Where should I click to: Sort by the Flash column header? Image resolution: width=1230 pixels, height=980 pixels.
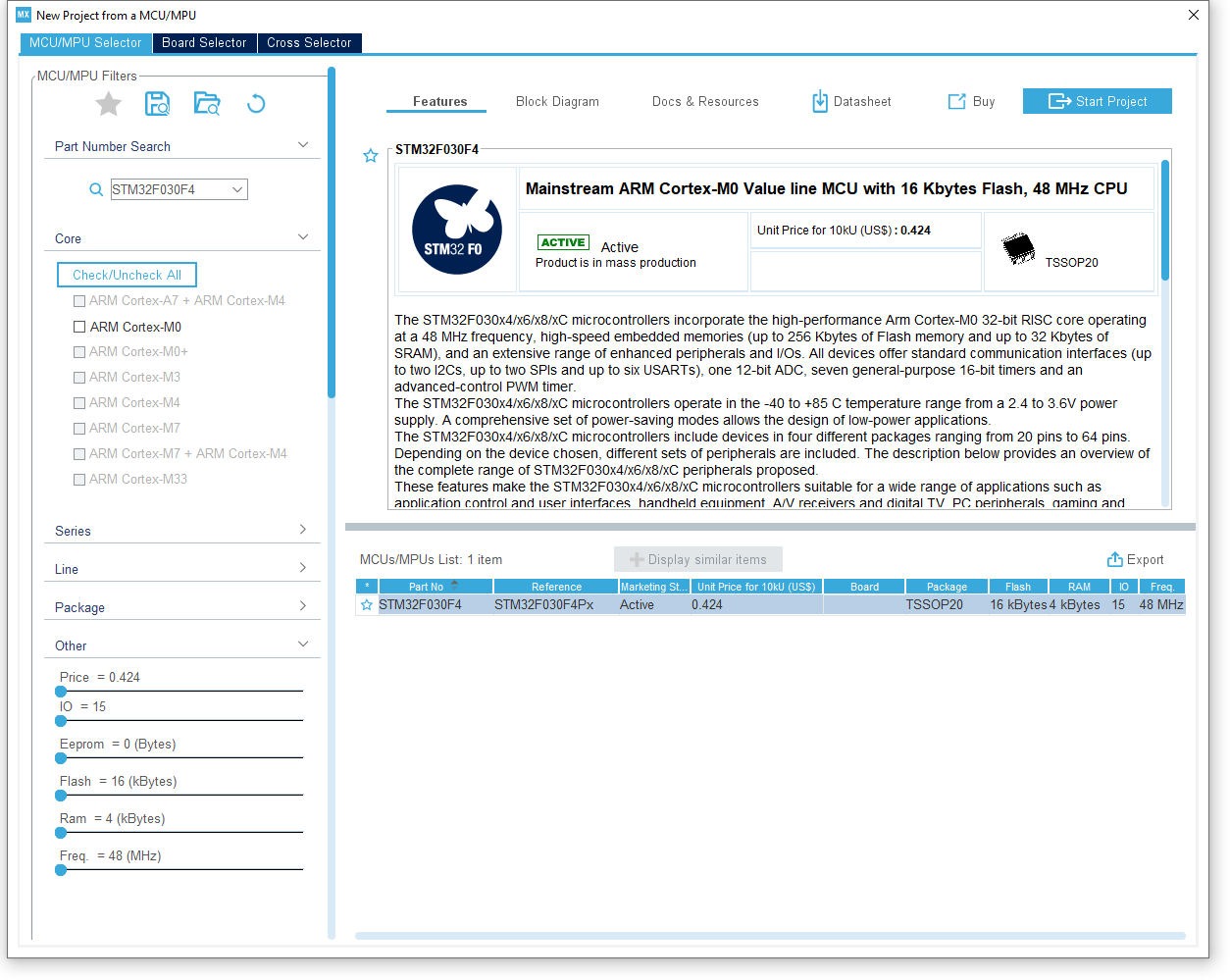click(1018, 587)
